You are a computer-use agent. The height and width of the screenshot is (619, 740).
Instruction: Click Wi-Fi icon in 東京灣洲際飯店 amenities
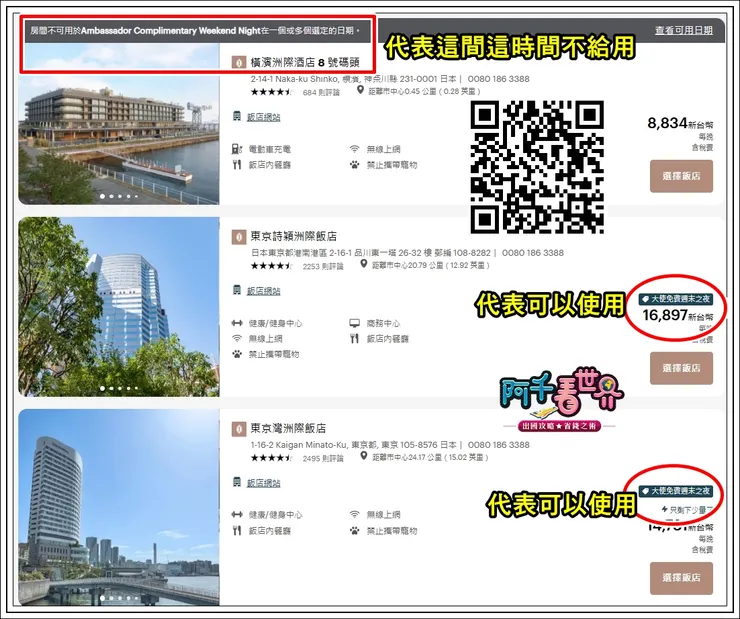click(x=354, y=515)
